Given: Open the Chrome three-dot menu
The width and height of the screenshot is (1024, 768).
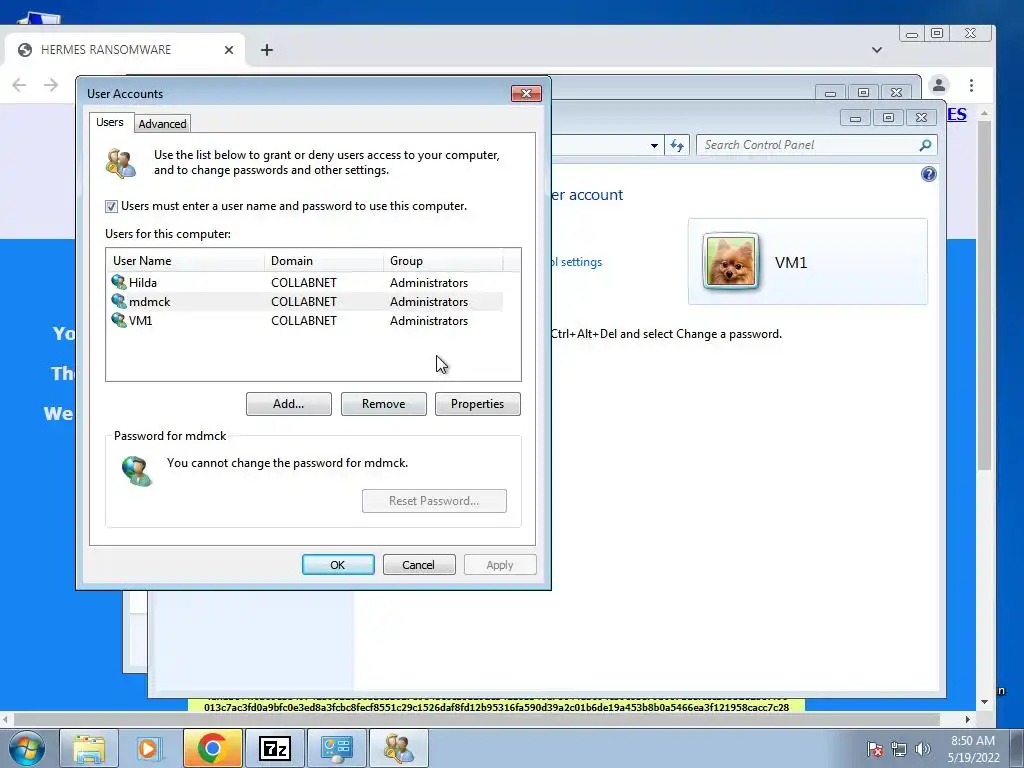Looking at the screenshot, I should click(971, 85).
